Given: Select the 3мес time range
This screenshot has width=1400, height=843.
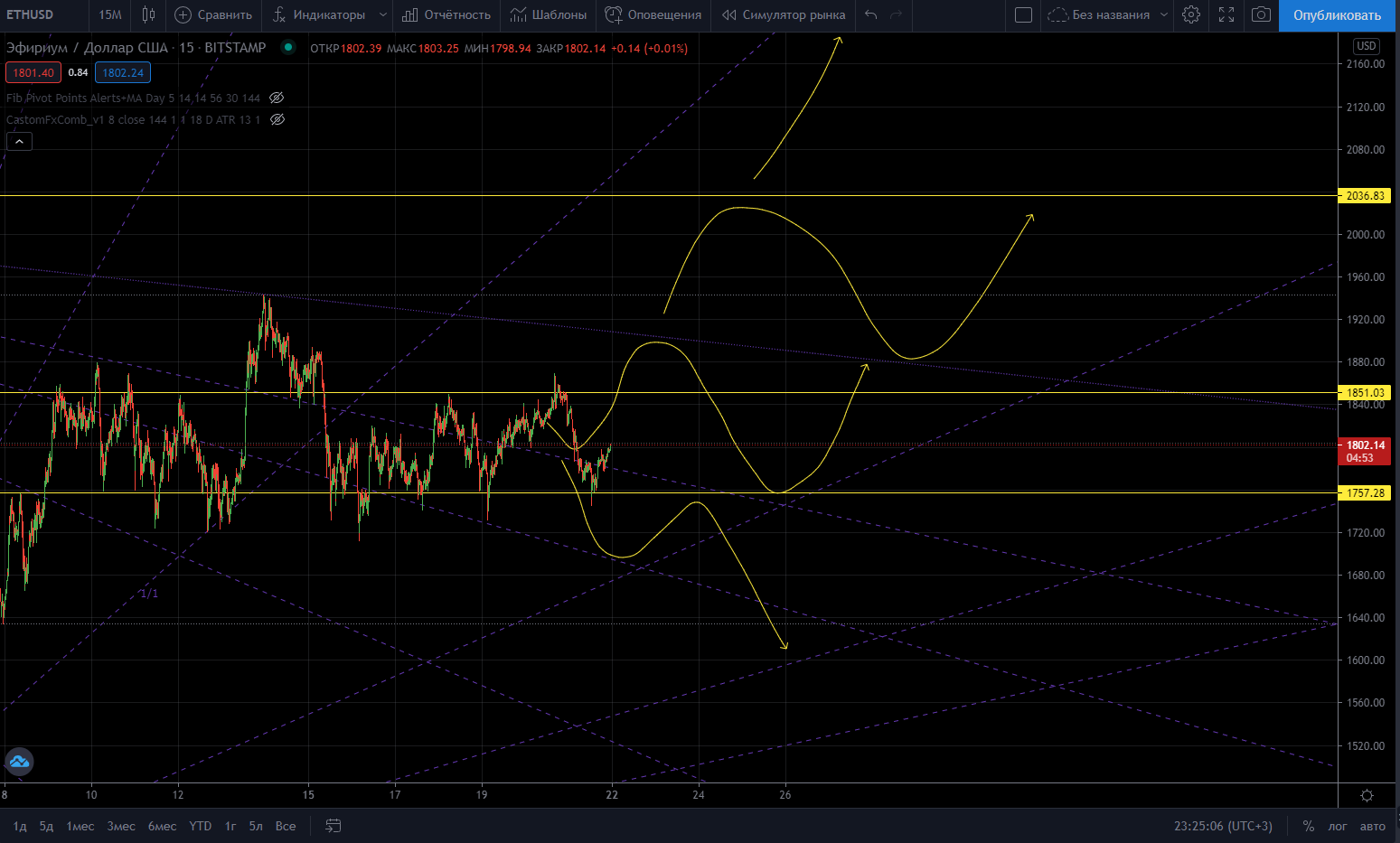Looking at the screenshot, I should [x=121, y=826].
